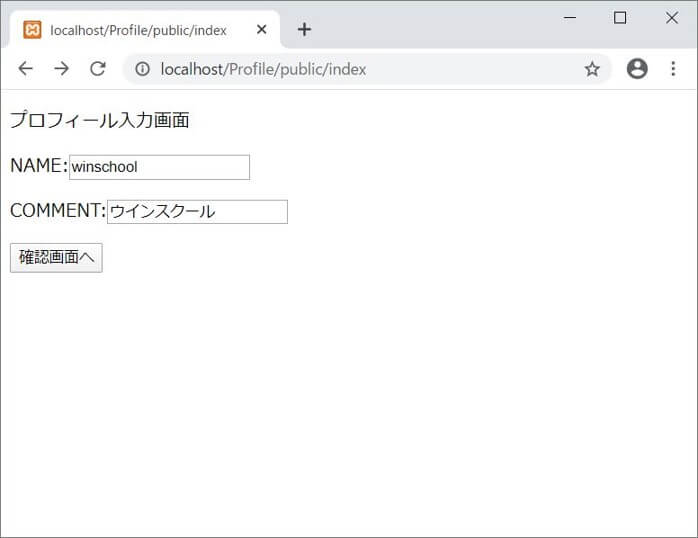Image resolution: width=698 pixels, height=538 pixels.
Task: Click the COMMENT input field
Action: point(197,212)
